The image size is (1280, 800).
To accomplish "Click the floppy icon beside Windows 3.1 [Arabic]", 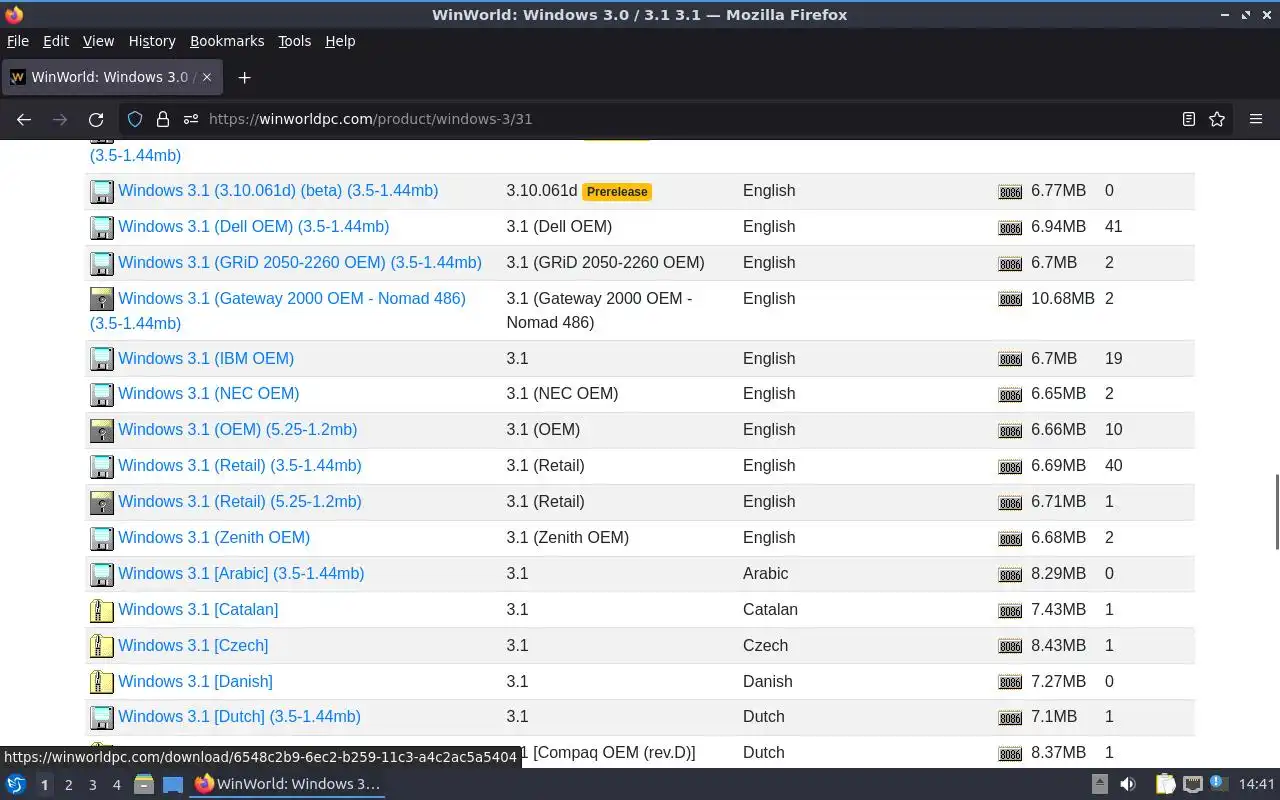I will point(102,575).
